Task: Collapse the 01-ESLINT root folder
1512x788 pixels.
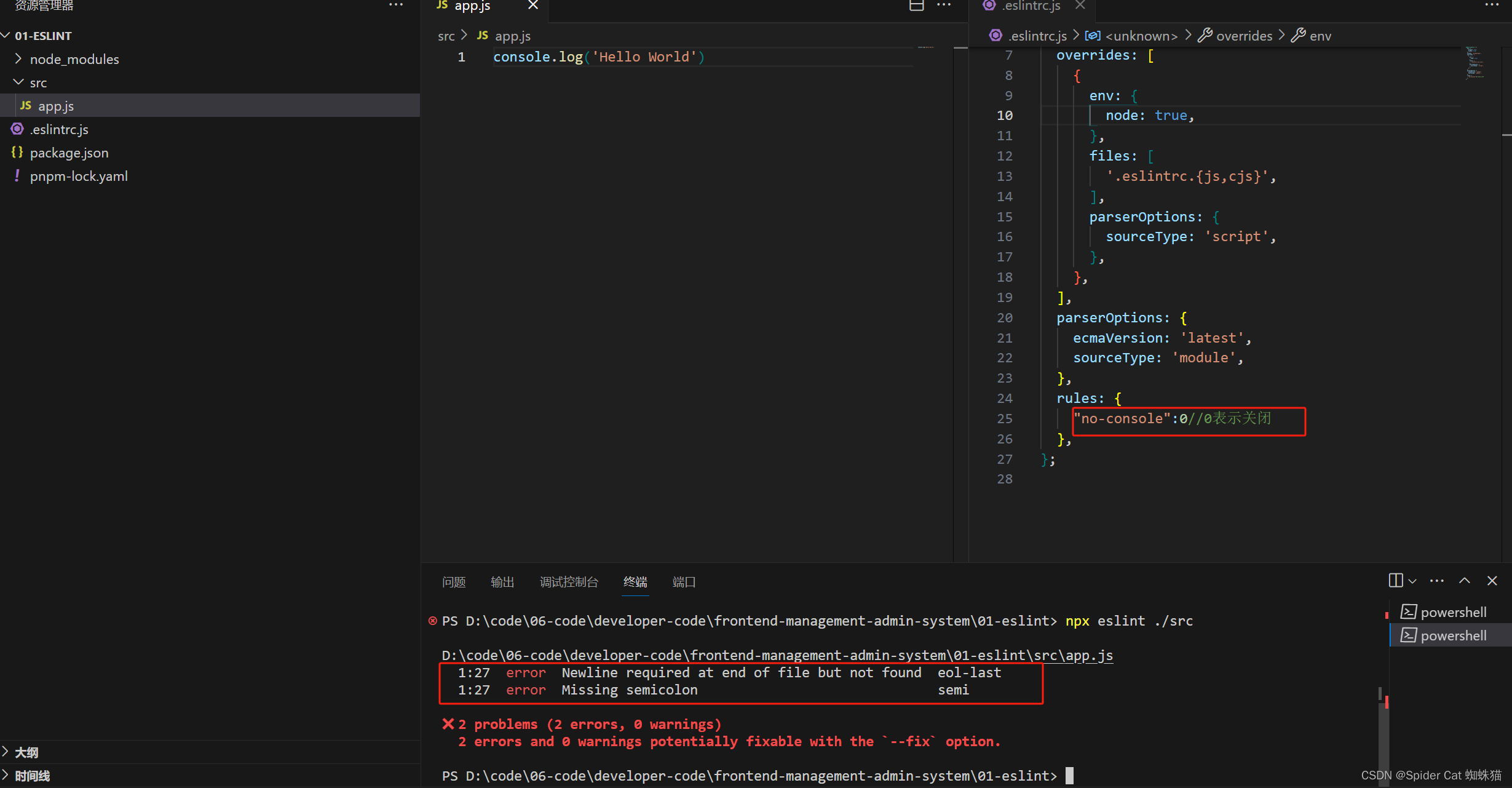Action: point(6,36)
